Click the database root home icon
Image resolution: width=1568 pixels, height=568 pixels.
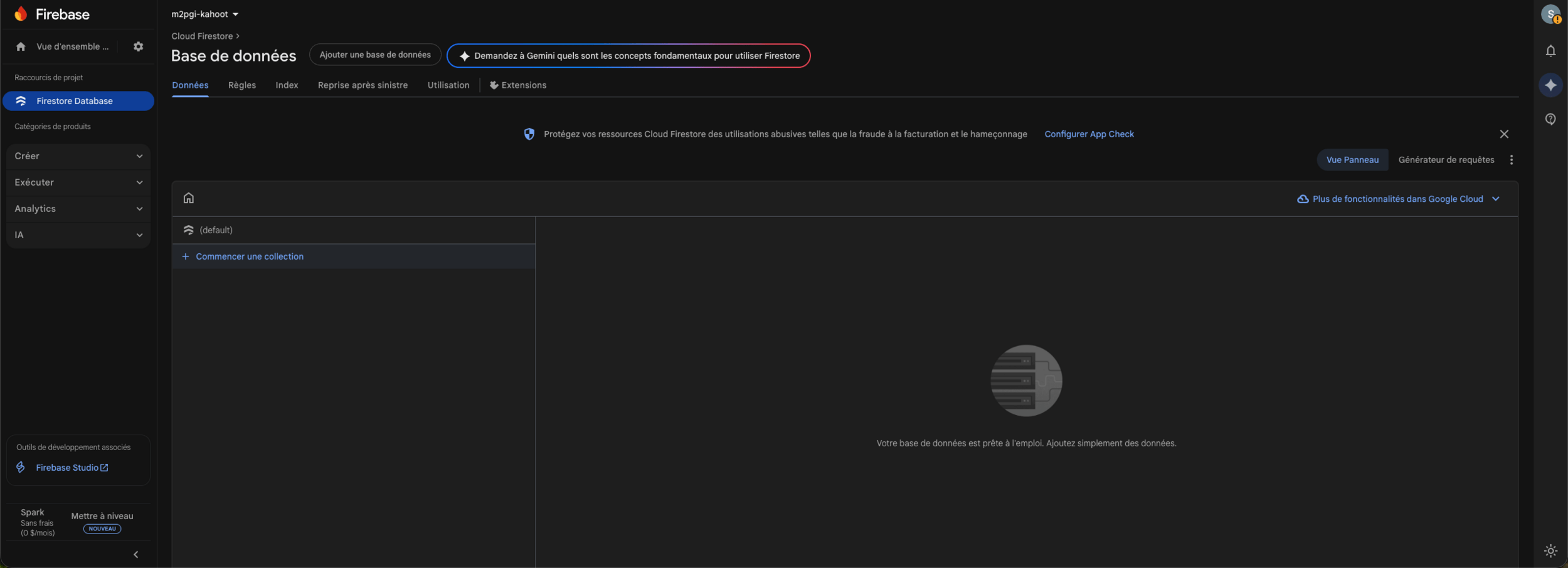tap(189, 198)
